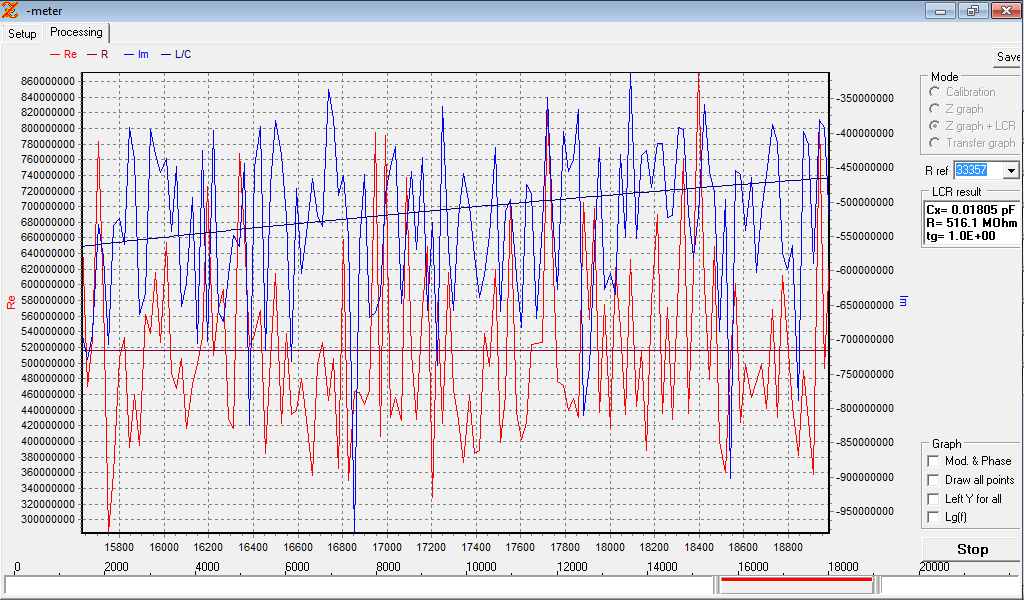
Task: Click the -950000000 right axis value
Action: [x=863, y=512]
